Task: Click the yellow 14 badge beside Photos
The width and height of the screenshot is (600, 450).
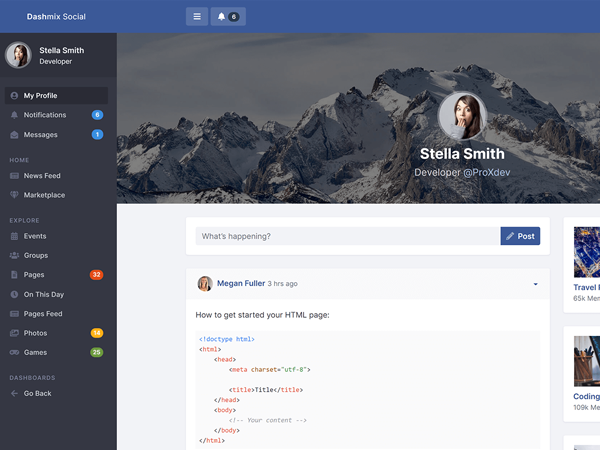Action: tap(97, 333)
